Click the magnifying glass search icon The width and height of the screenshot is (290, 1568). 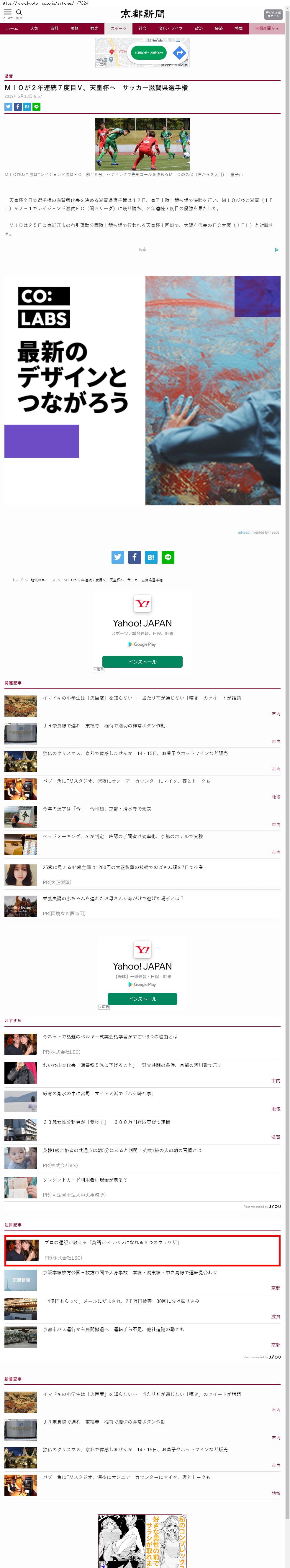tap(19, 12)
